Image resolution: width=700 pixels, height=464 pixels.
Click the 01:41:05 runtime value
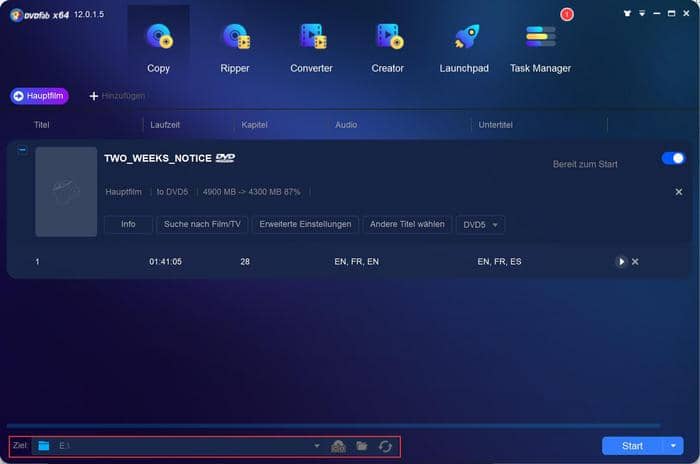click(166, 262)
